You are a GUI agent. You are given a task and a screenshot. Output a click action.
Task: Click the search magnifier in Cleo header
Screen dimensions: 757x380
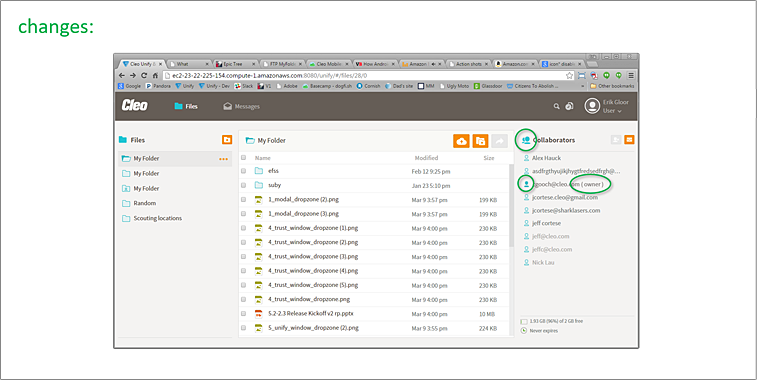click(x=557, y=107)
